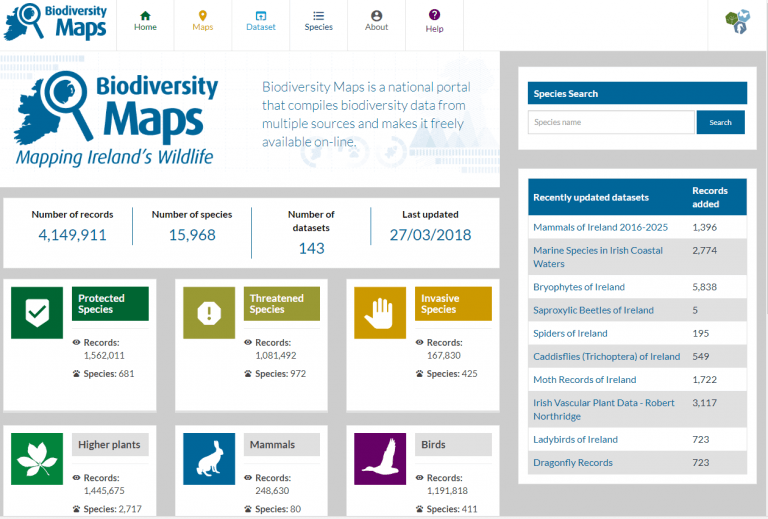
Task: Click the Data Centre logo at top right
Action: (x=738, y=22)
